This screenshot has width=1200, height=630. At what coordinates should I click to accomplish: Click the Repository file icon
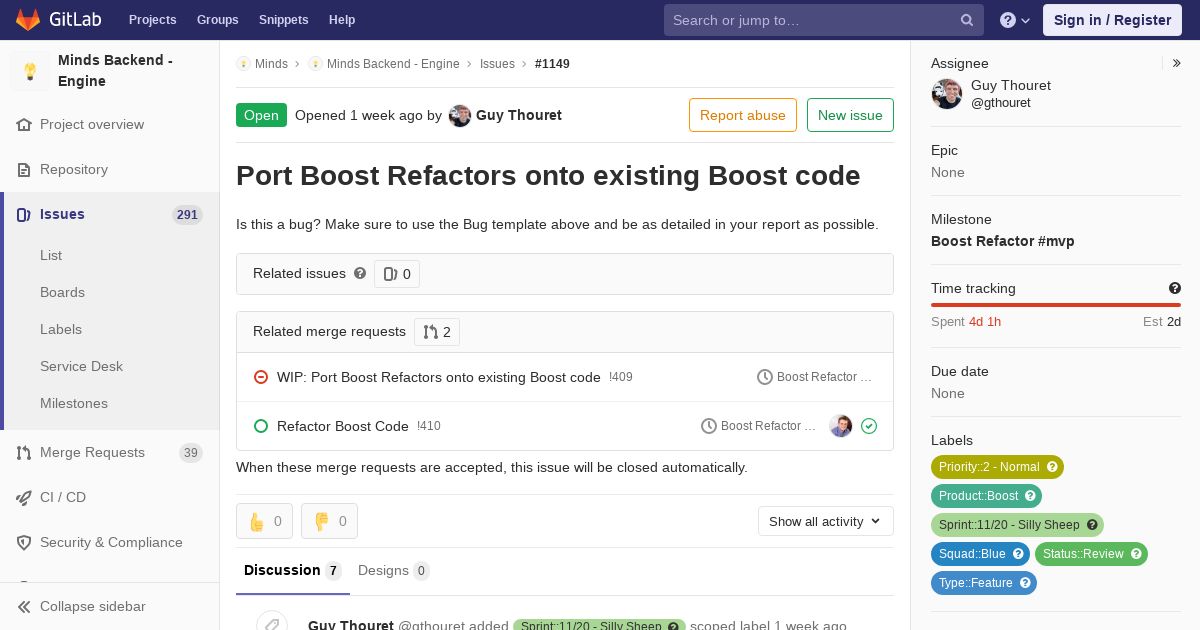(x=24, y=170)
